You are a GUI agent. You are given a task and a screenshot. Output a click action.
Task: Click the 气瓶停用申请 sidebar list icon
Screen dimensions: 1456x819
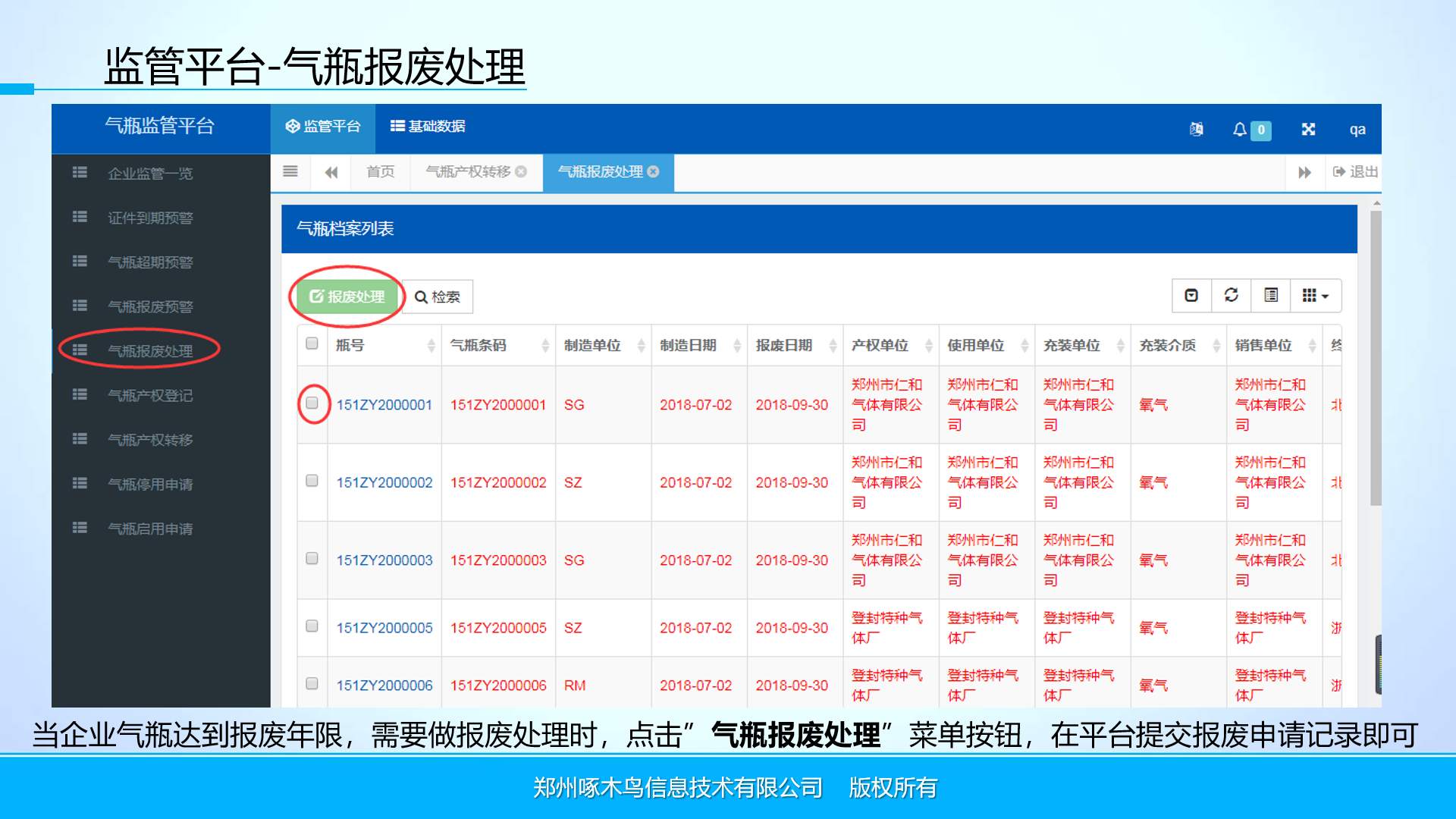[x=80, y=483]
